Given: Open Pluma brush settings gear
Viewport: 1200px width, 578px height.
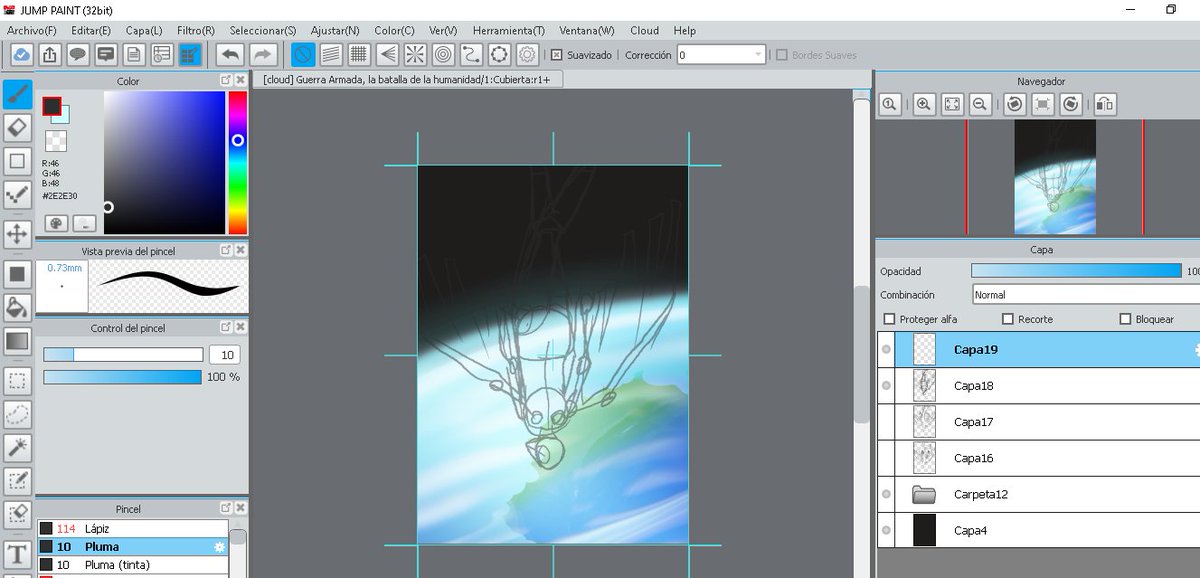Looking at the screenshot, I should click(x=220, y=547).
